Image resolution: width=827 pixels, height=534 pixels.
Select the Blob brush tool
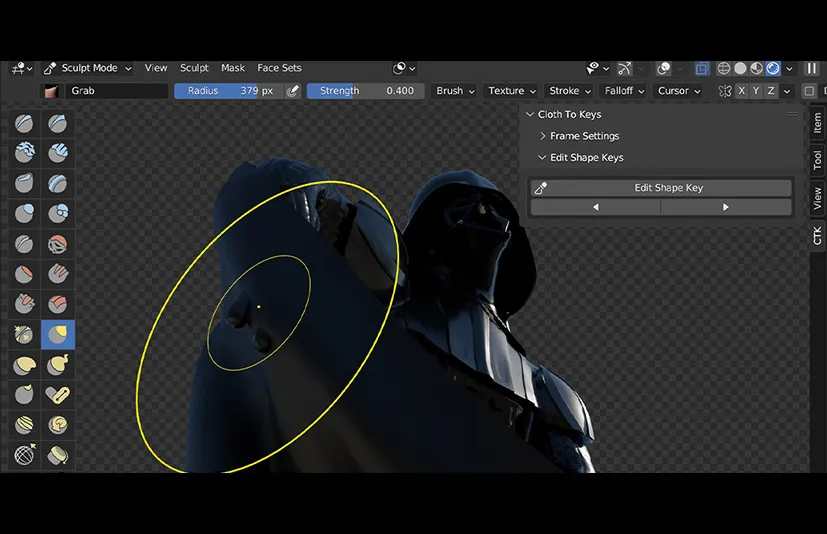click(57, 213)
